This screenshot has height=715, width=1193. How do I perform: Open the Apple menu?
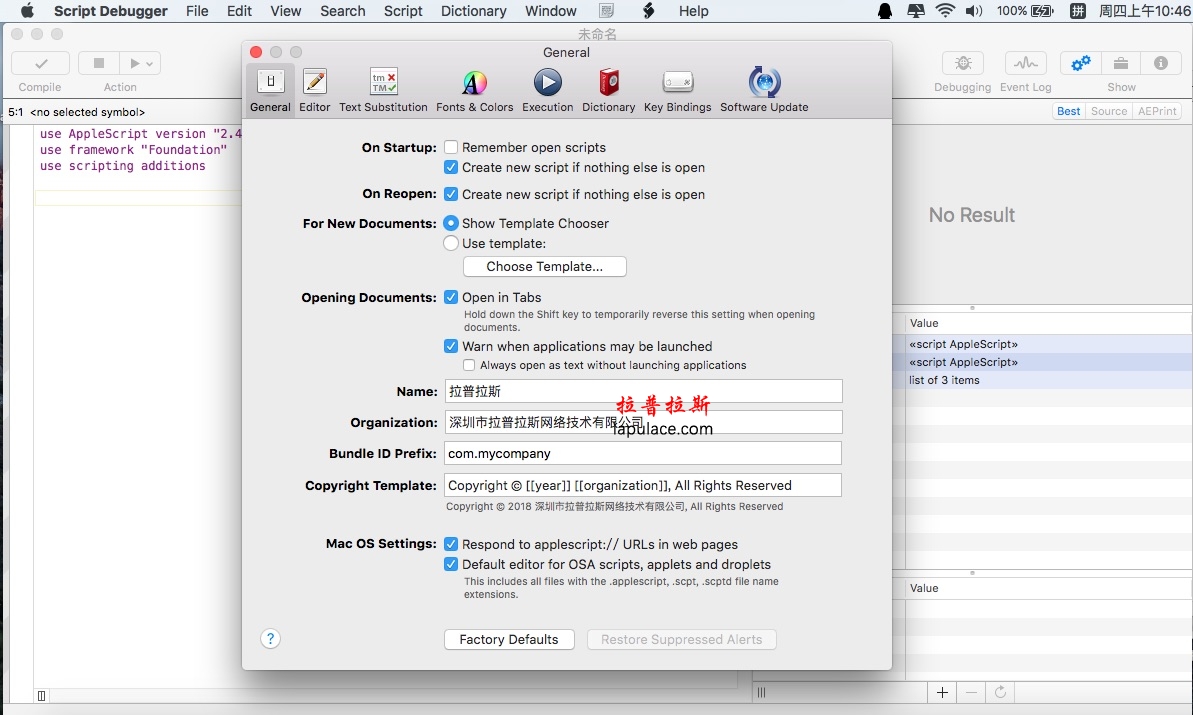pyautogui.click(x=27, y=11)
